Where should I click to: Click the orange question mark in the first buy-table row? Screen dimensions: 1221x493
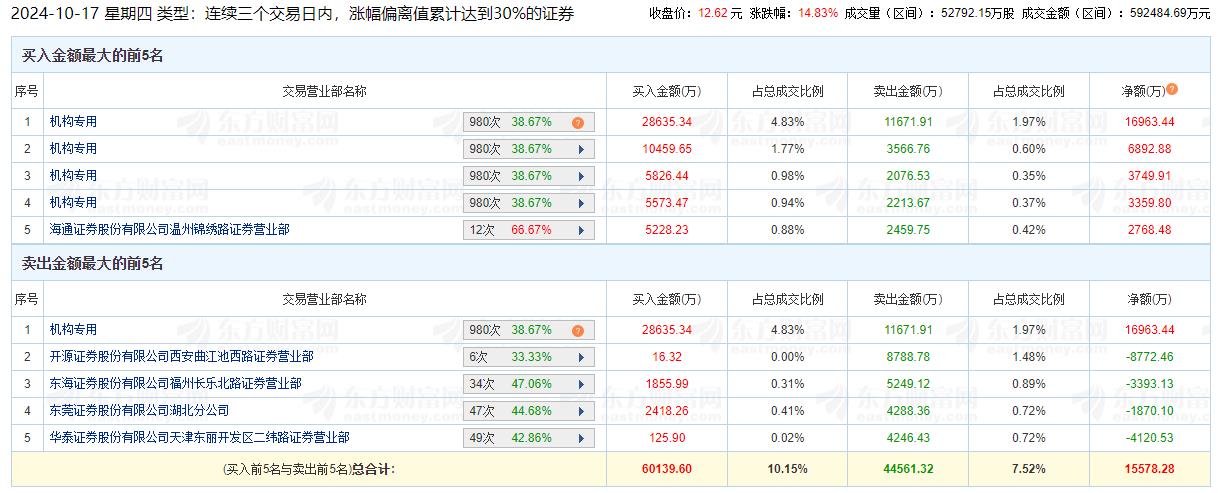pos(578,122)
